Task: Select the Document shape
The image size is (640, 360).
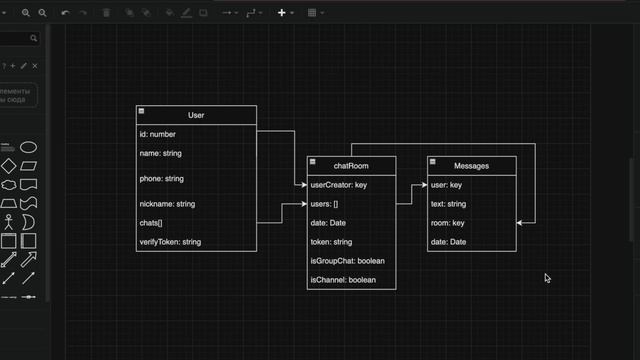Action: [x=29, y=184]
